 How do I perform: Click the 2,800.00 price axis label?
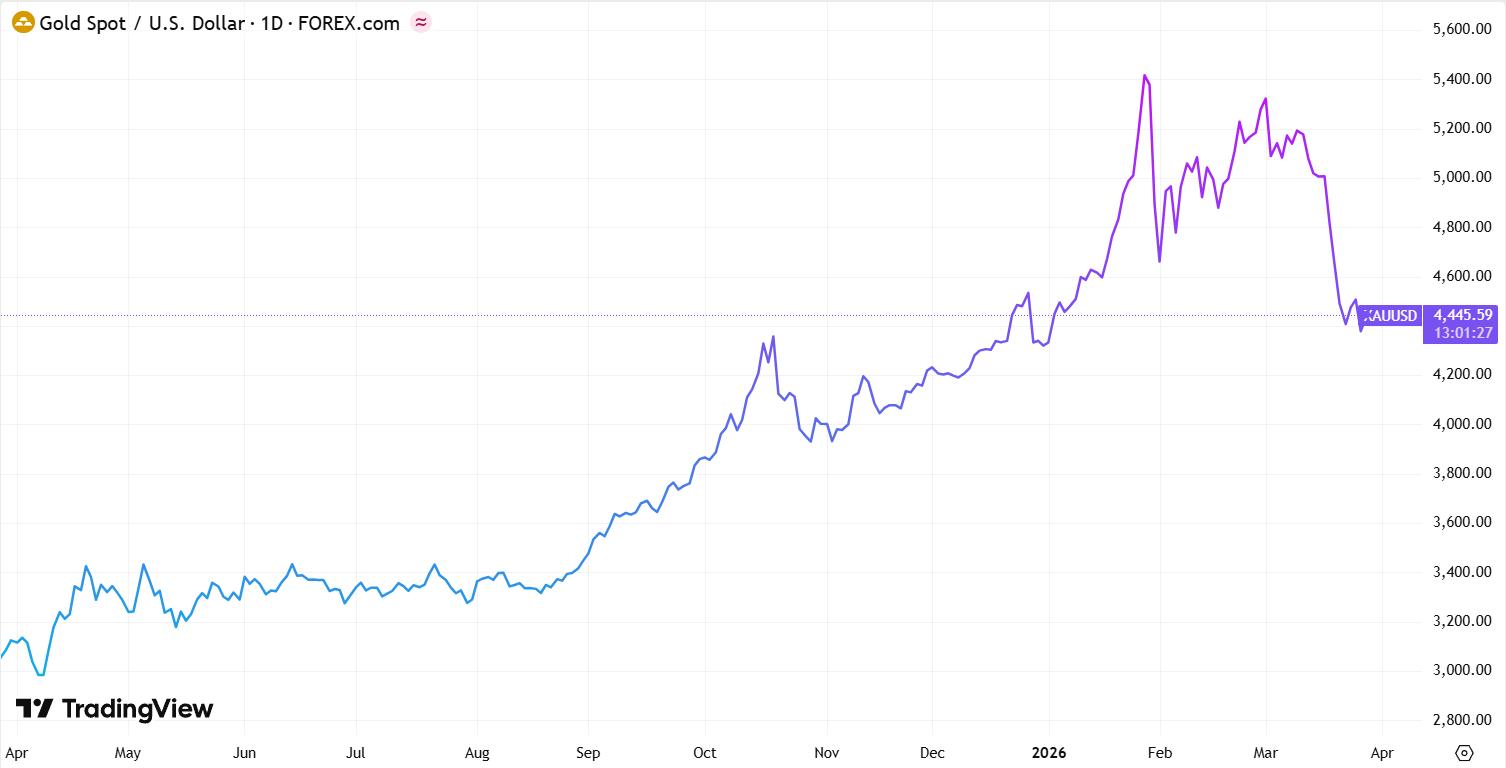[1463, 720]
